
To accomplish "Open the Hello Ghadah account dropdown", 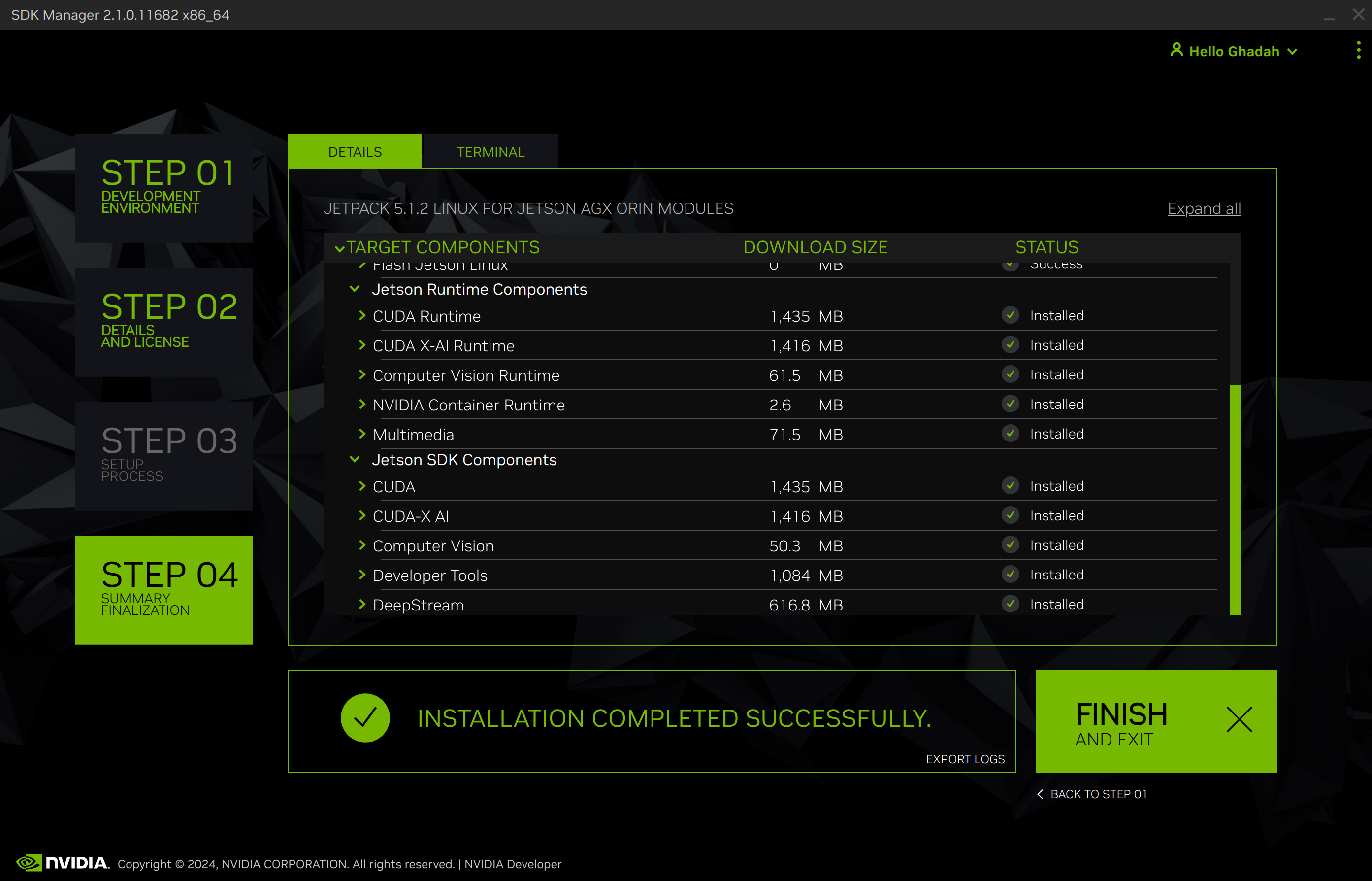I will [x=1293, y=51].
